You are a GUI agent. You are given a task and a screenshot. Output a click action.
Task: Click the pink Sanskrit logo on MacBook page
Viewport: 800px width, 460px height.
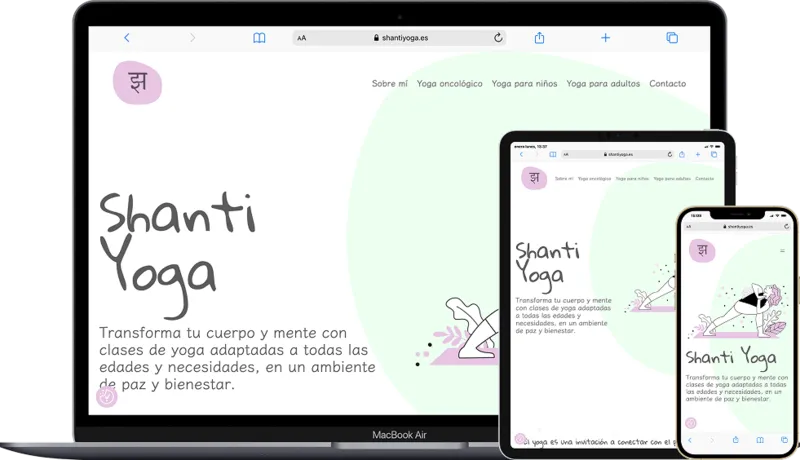point(137,83)
